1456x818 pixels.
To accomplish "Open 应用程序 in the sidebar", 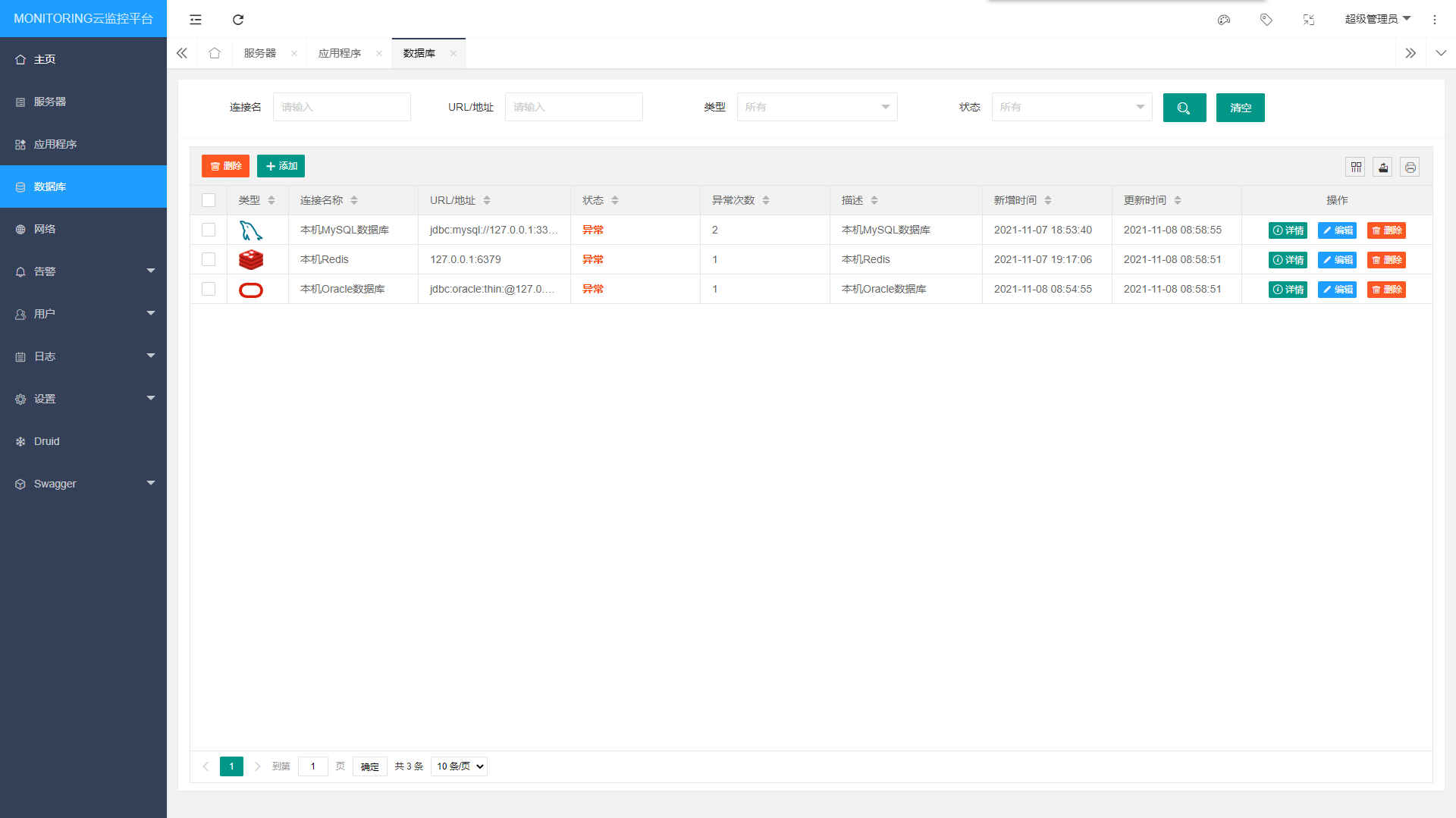I will (x=83, y=144).
